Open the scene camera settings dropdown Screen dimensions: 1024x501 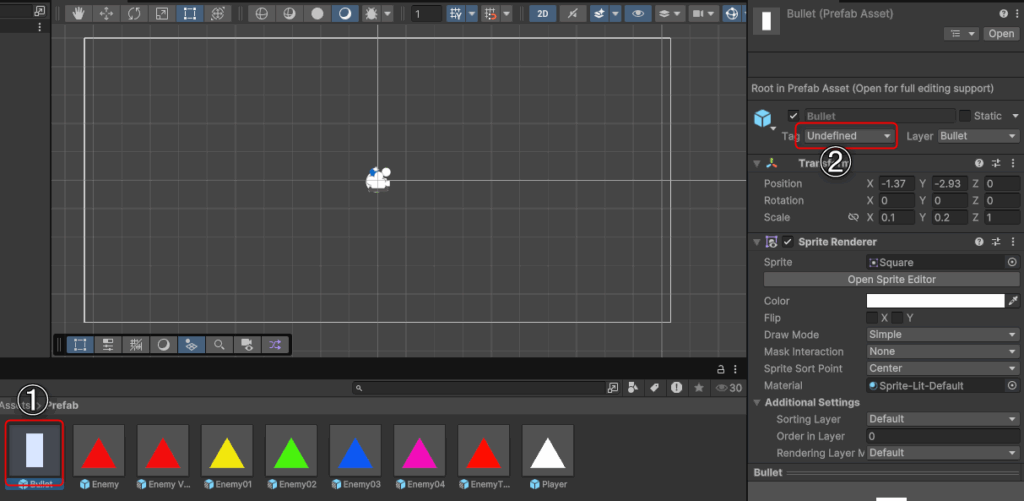pos(704,14)
